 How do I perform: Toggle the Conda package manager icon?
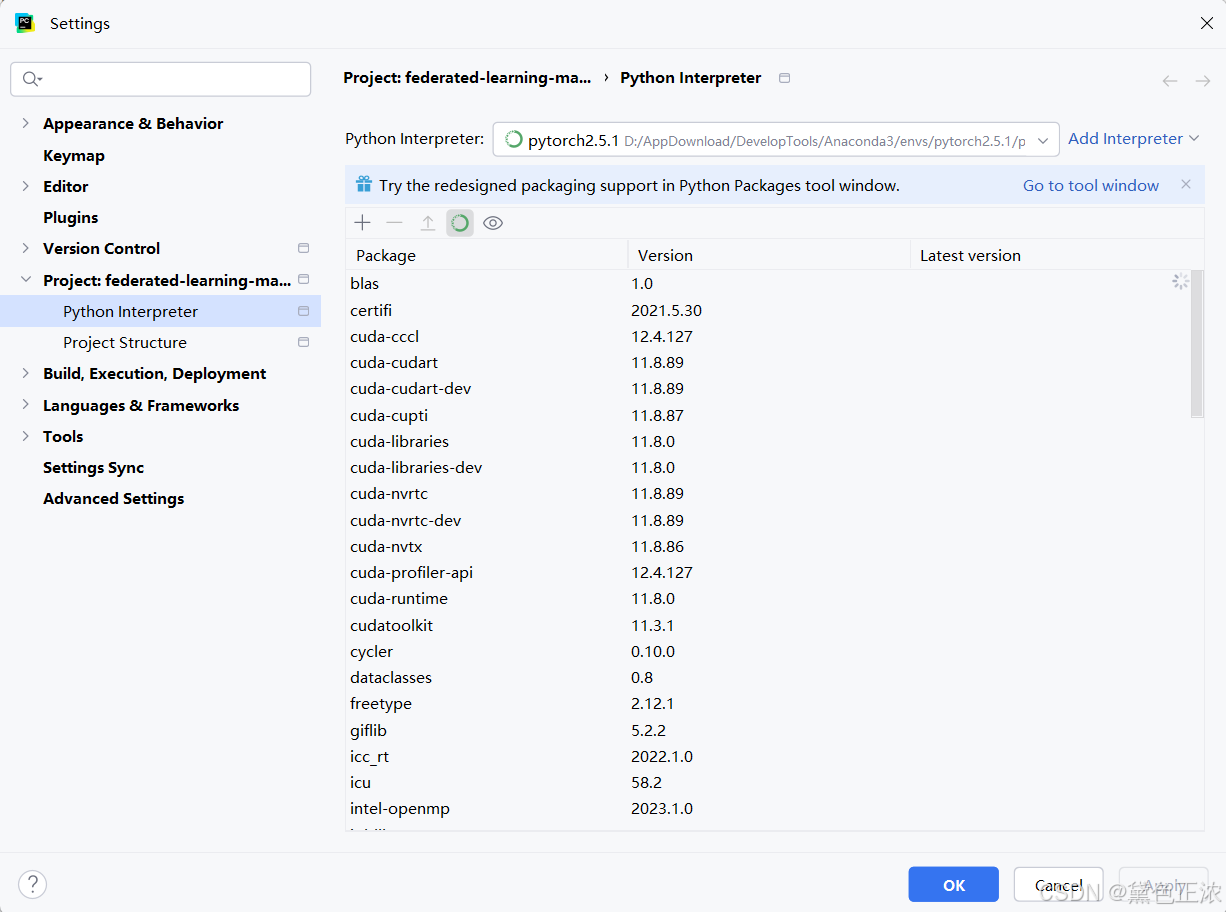click(x=460, y=223)
